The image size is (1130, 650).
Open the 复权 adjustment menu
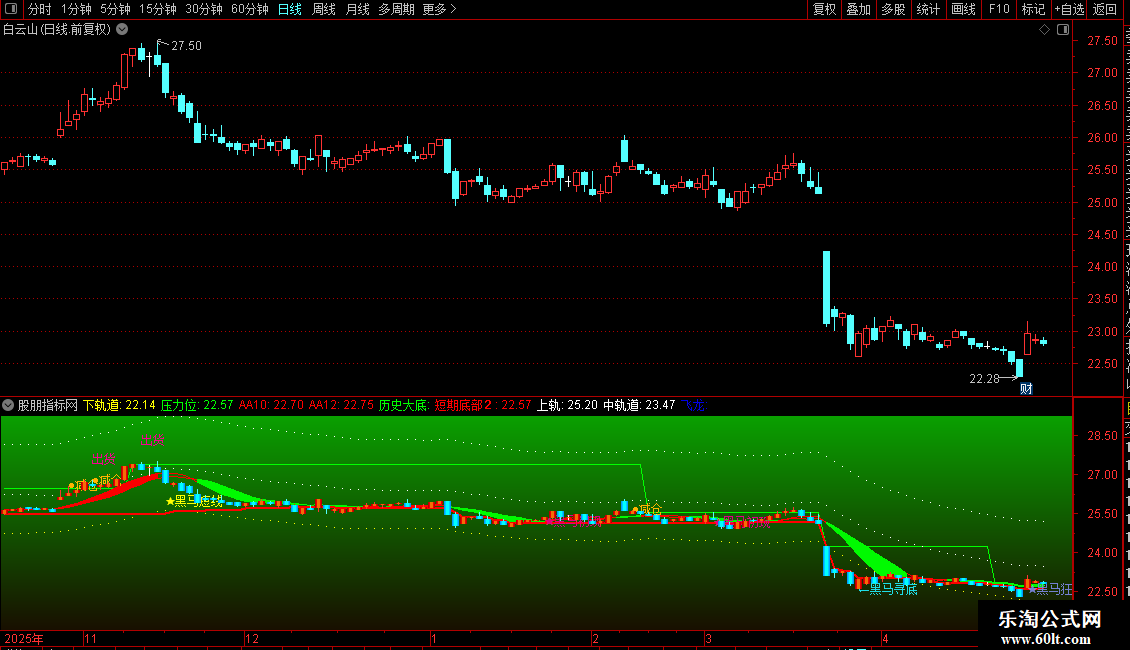[x=824, y=9]
